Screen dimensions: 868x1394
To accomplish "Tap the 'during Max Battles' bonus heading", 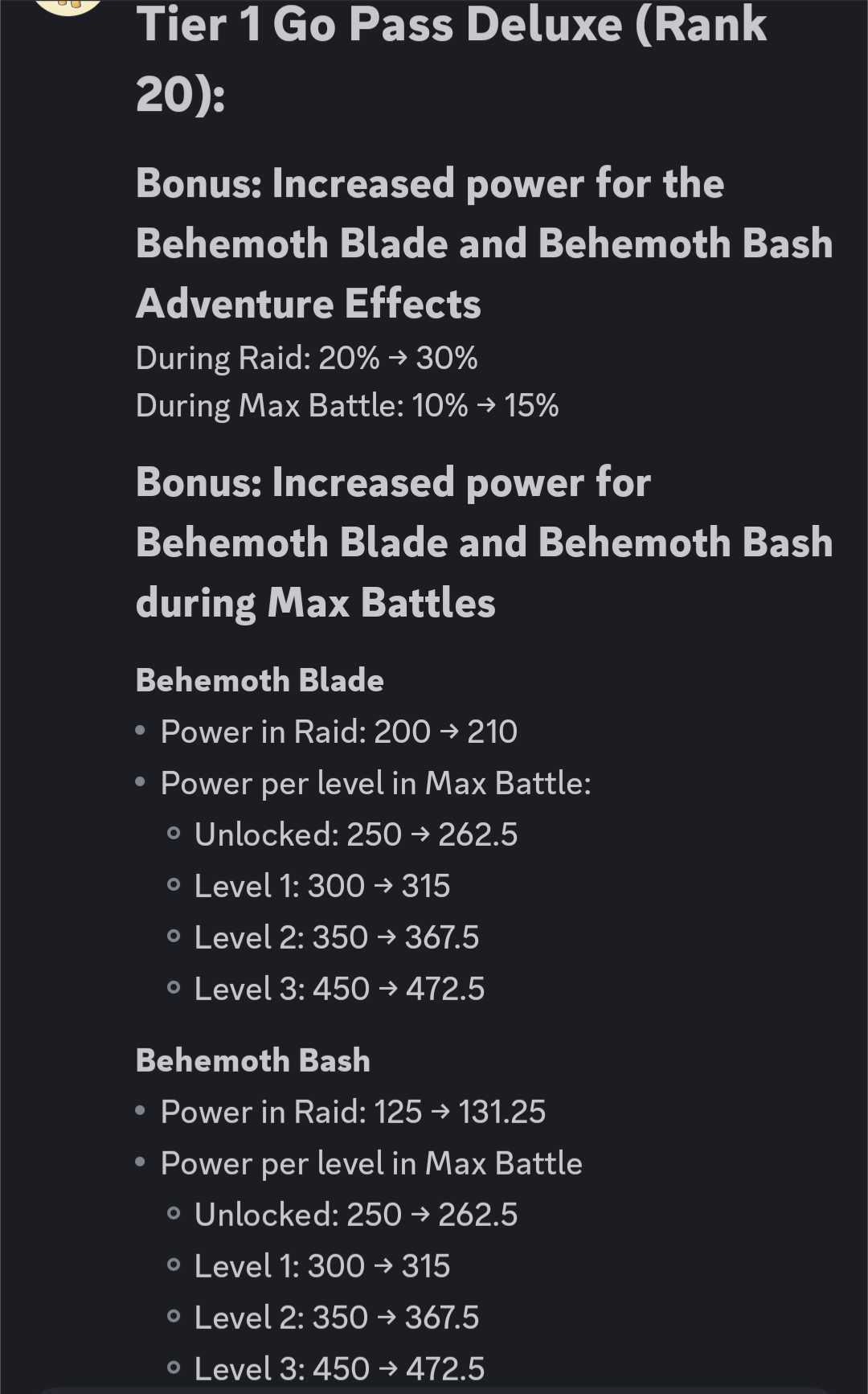I will coord(484,543).
